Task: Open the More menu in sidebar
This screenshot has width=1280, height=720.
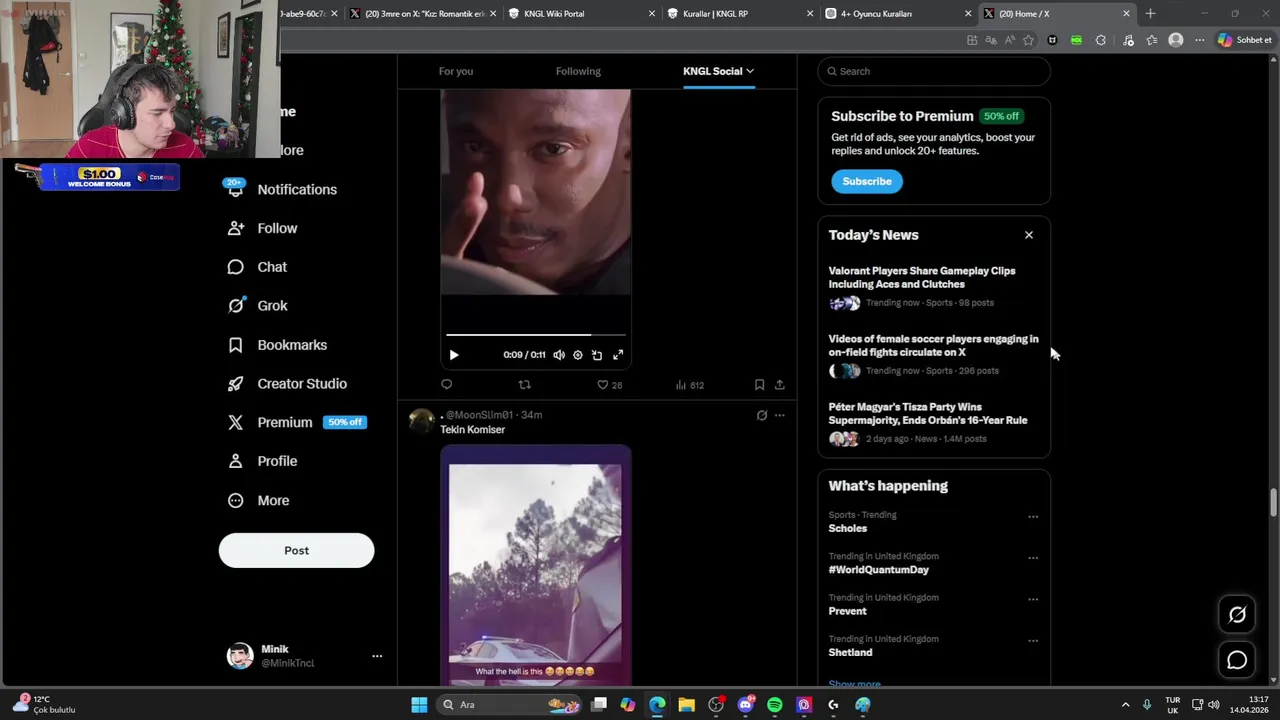Action: click(258, 500)
